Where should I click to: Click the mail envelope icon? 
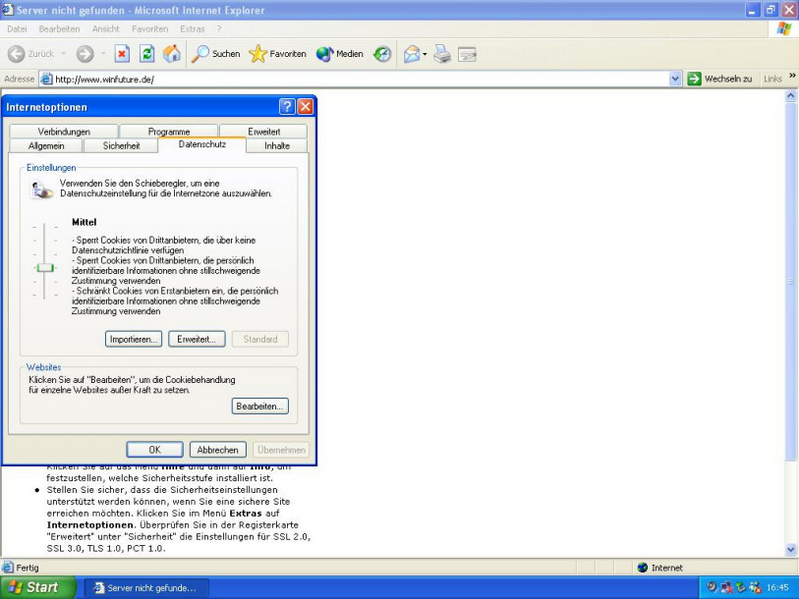412,54
